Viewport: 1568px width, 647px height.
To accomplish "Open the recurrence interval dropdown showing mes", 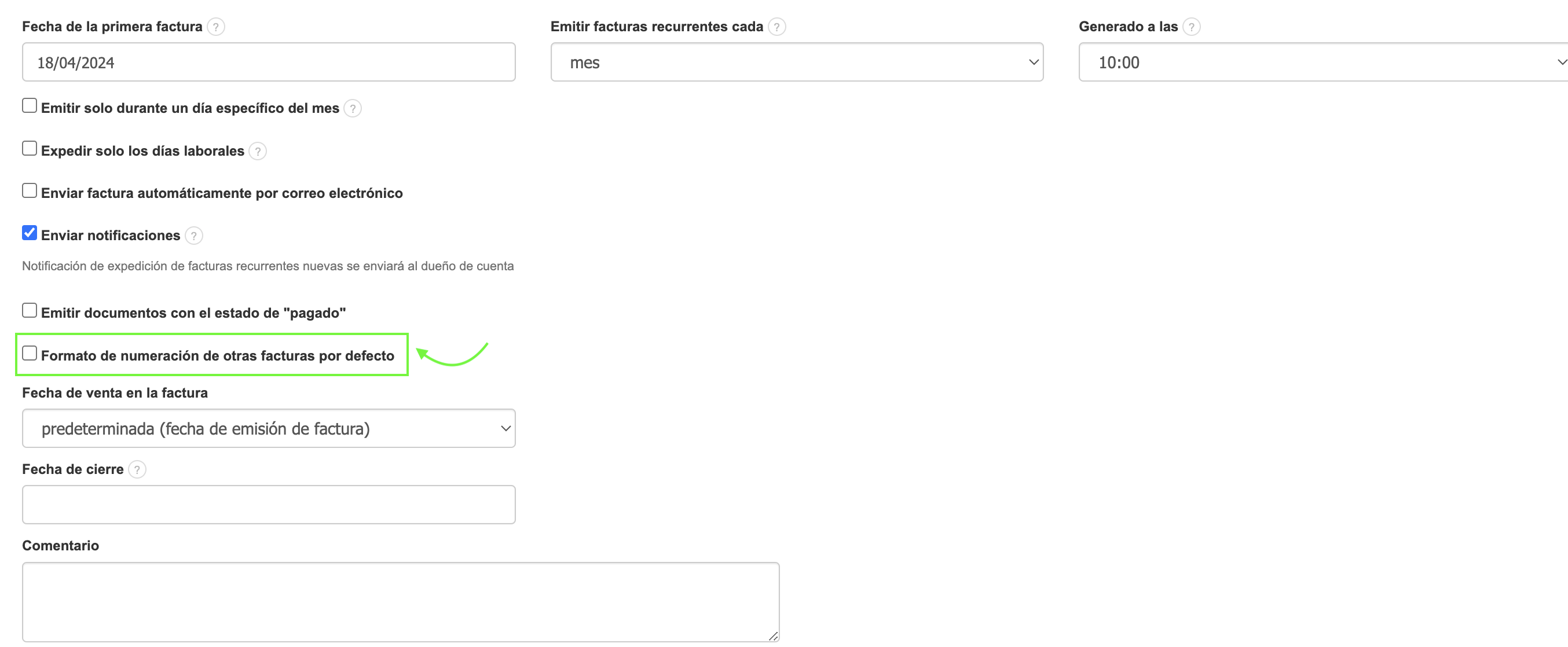I will click(796, 62).
